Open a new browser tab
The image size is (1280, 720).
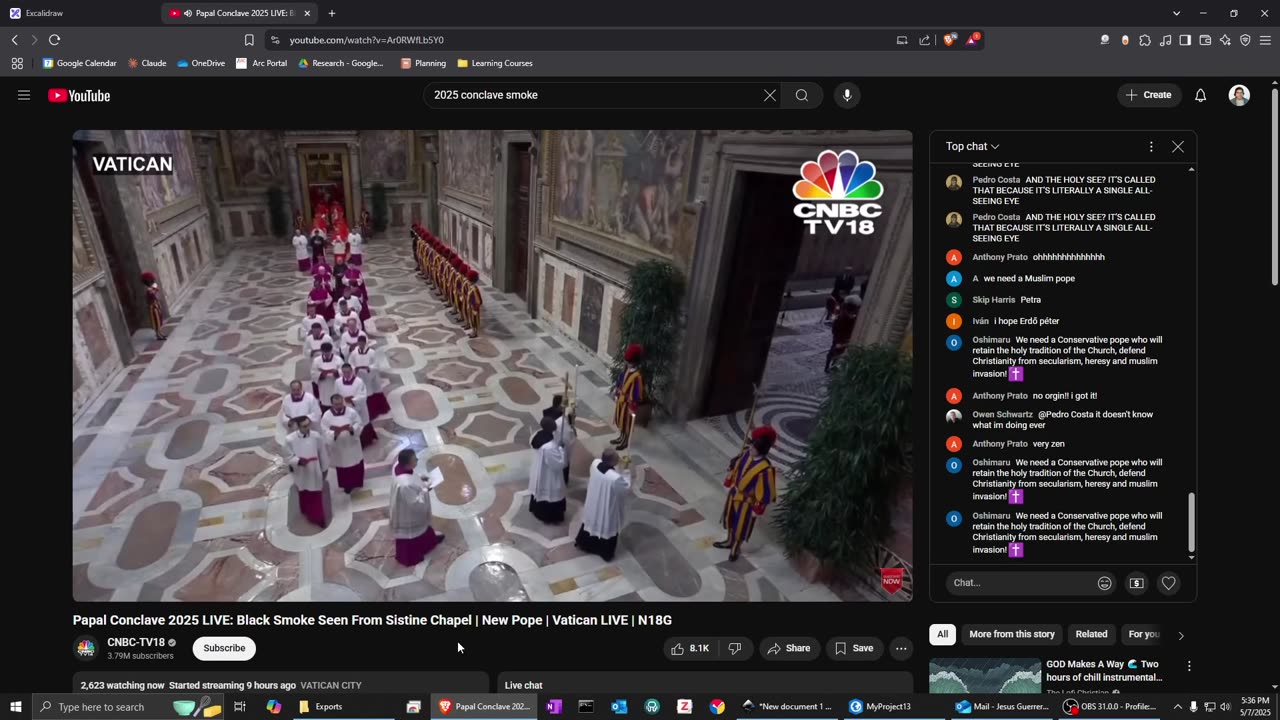tap(332, 13)
